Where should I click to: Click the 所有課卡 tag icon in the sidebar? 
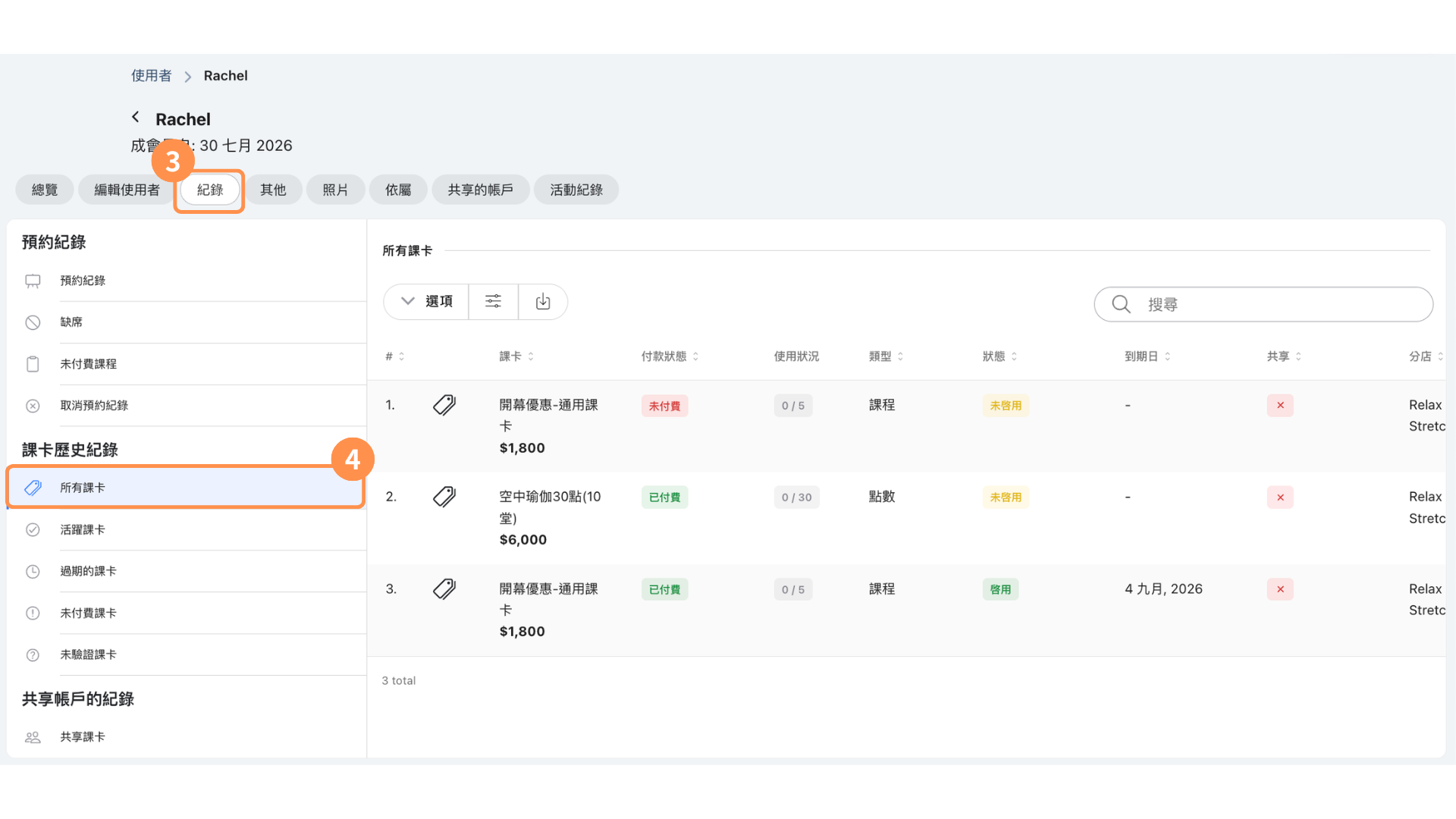[x=33, y=488]
